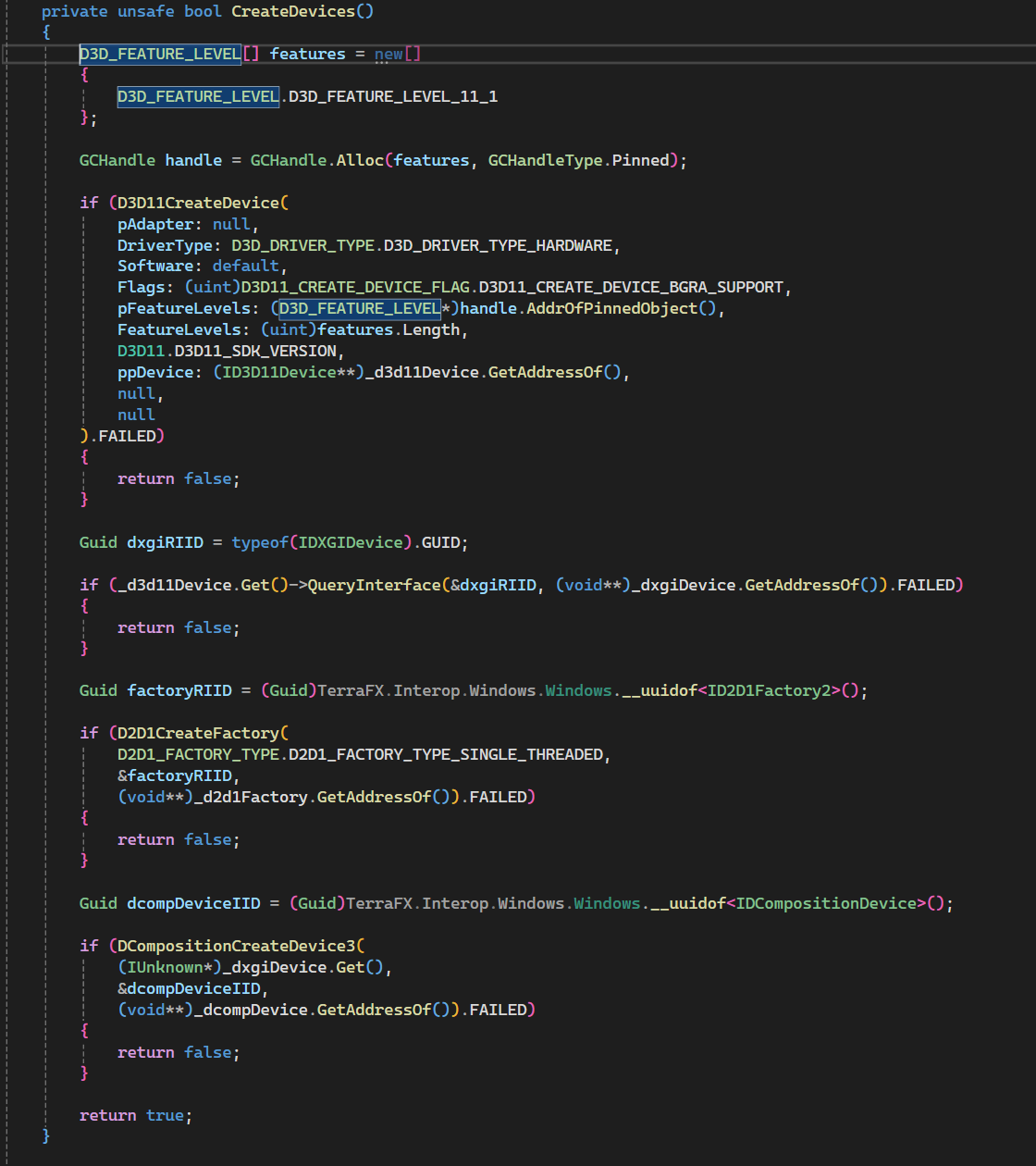
Task: Click the AddrOfPinnedObject method call
Action: pyautogui.click(x=611, y=308)
